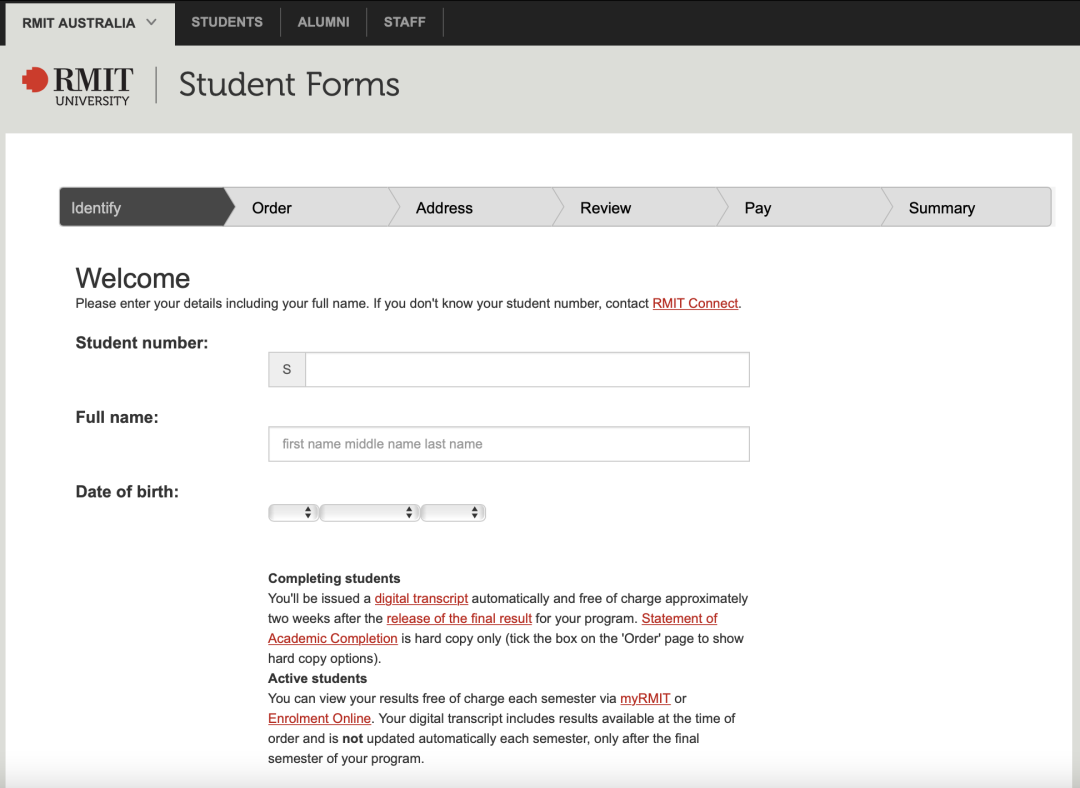
Task: Click the Student number label
Action: pos(142,343)
